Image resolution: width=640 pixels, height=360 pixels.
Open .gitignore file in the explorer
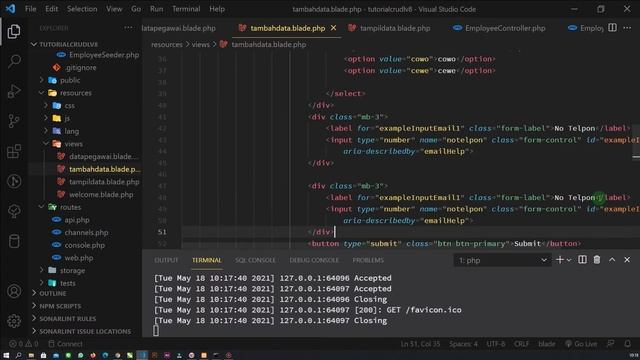point(81,68)
